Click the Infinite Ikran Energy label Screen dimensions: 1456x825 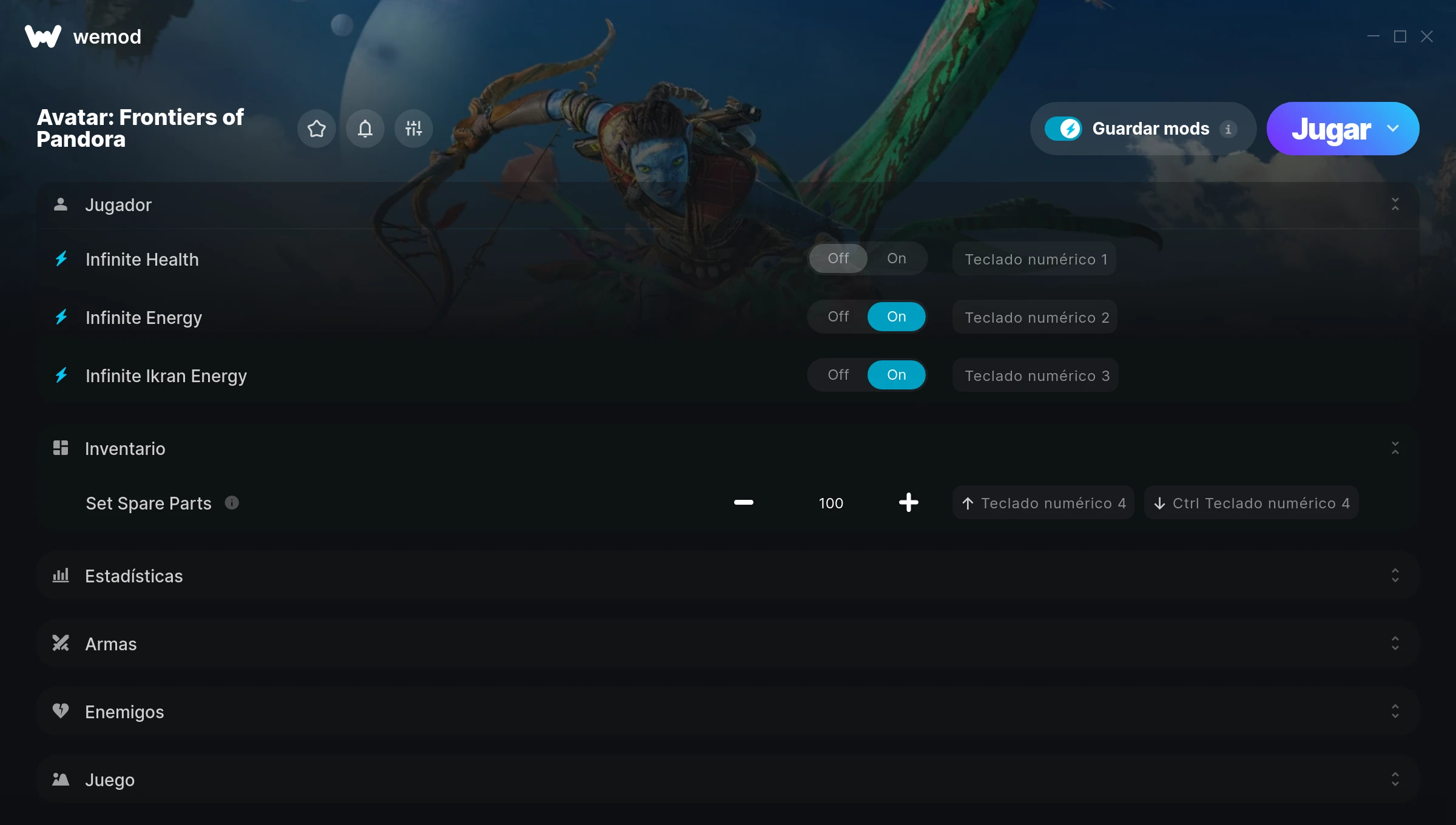(166, 376)
